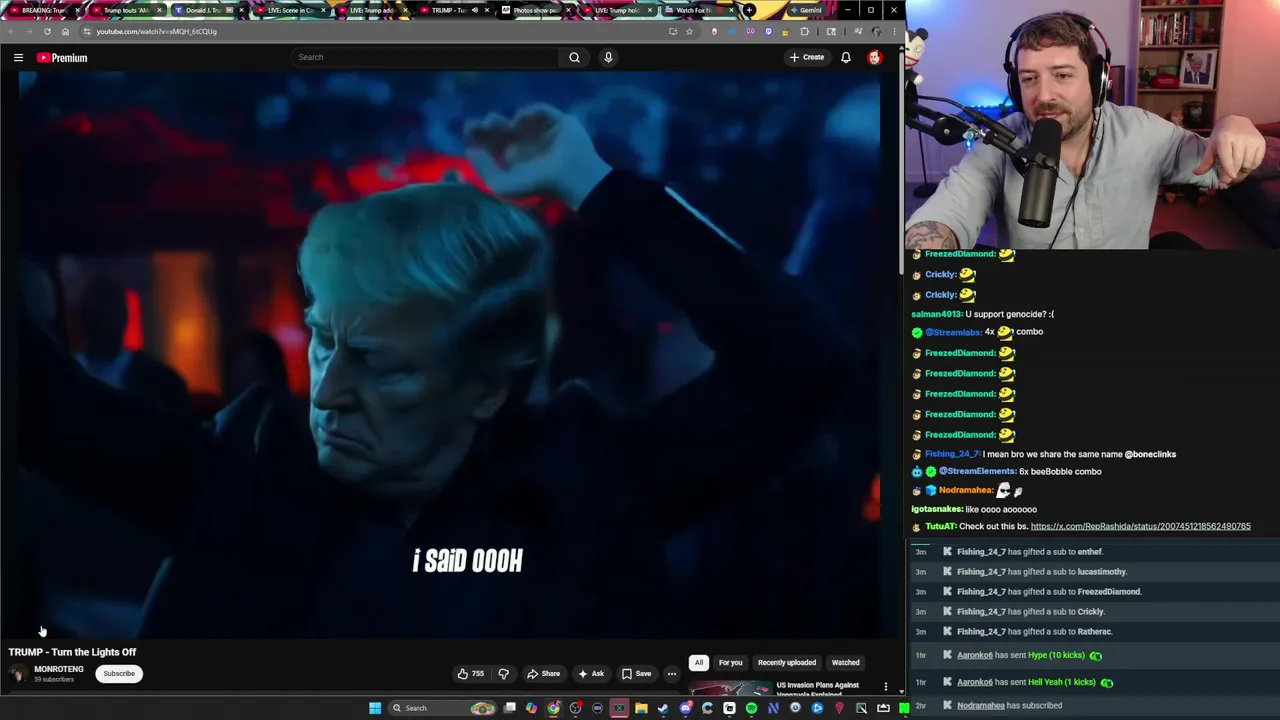Open the Gemini button in Chrome

click(x=805, y=10)
